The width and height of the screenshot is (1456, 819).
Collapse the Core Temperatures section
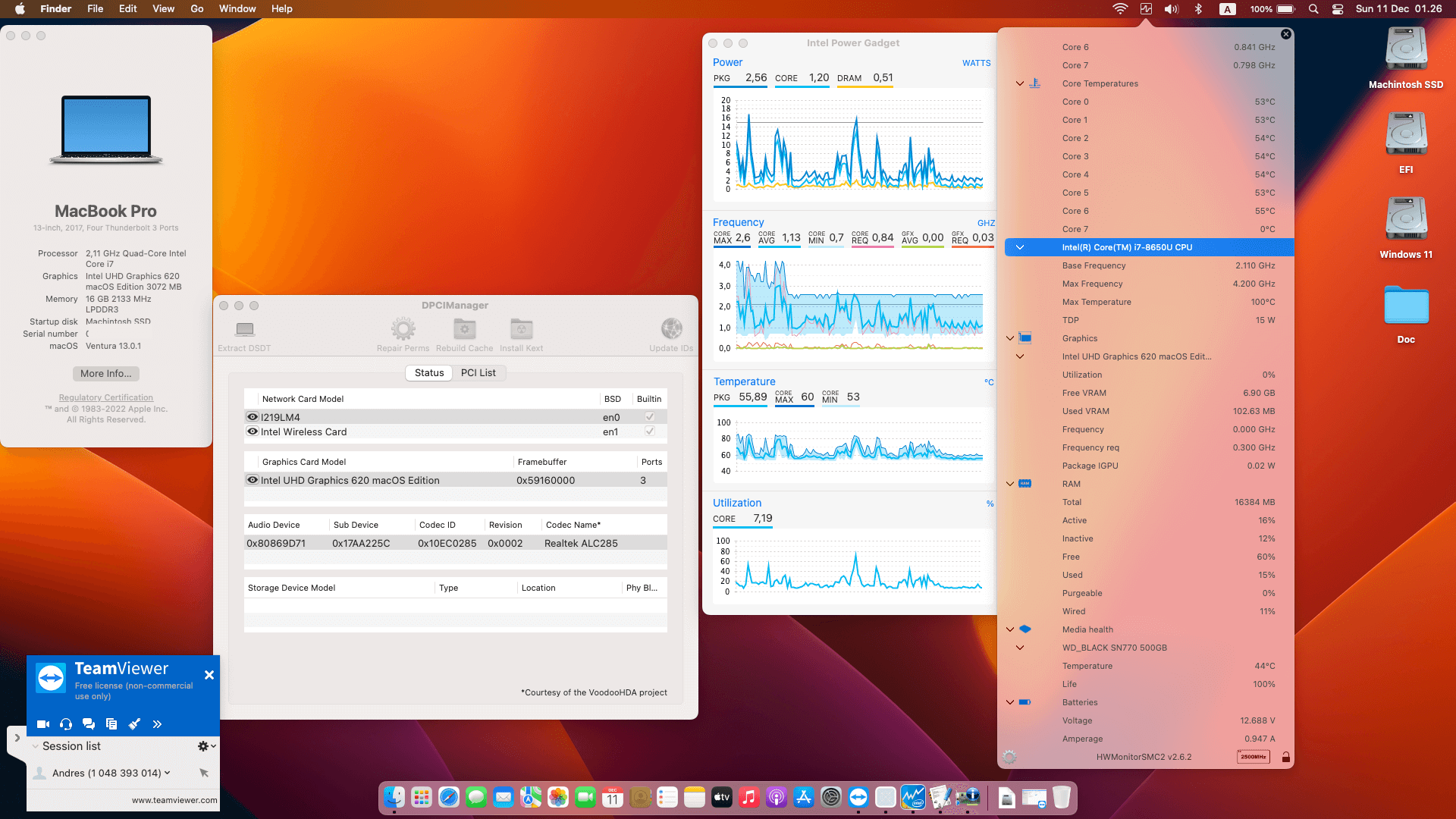1020,83
